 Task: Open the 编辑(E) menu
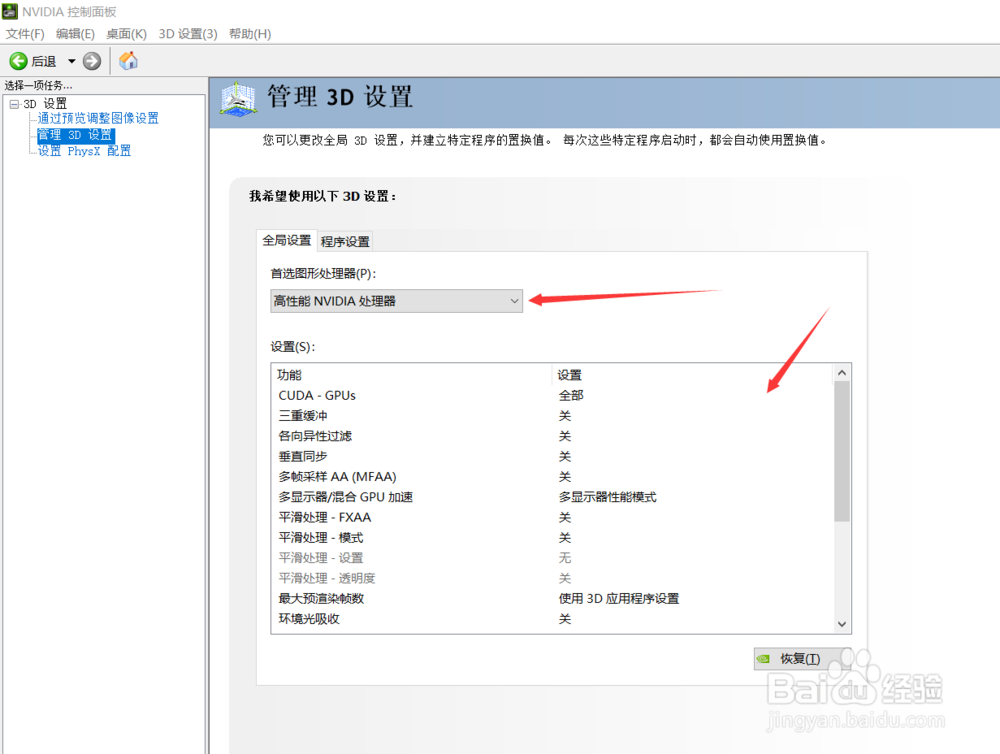coord(75,34)
